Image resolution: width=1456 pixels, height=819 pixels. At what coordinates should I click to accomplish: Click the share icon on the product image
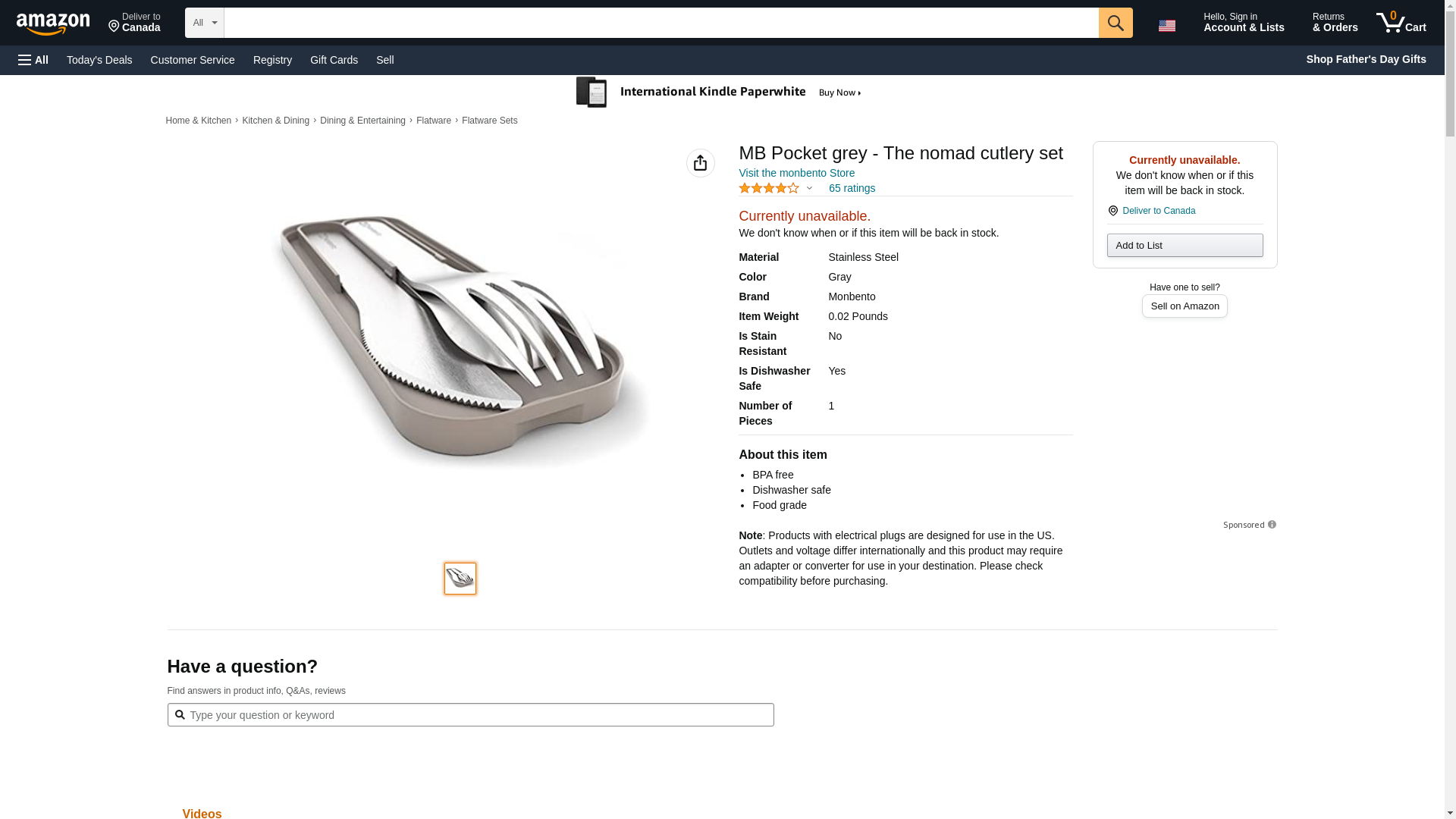(700, 163)
